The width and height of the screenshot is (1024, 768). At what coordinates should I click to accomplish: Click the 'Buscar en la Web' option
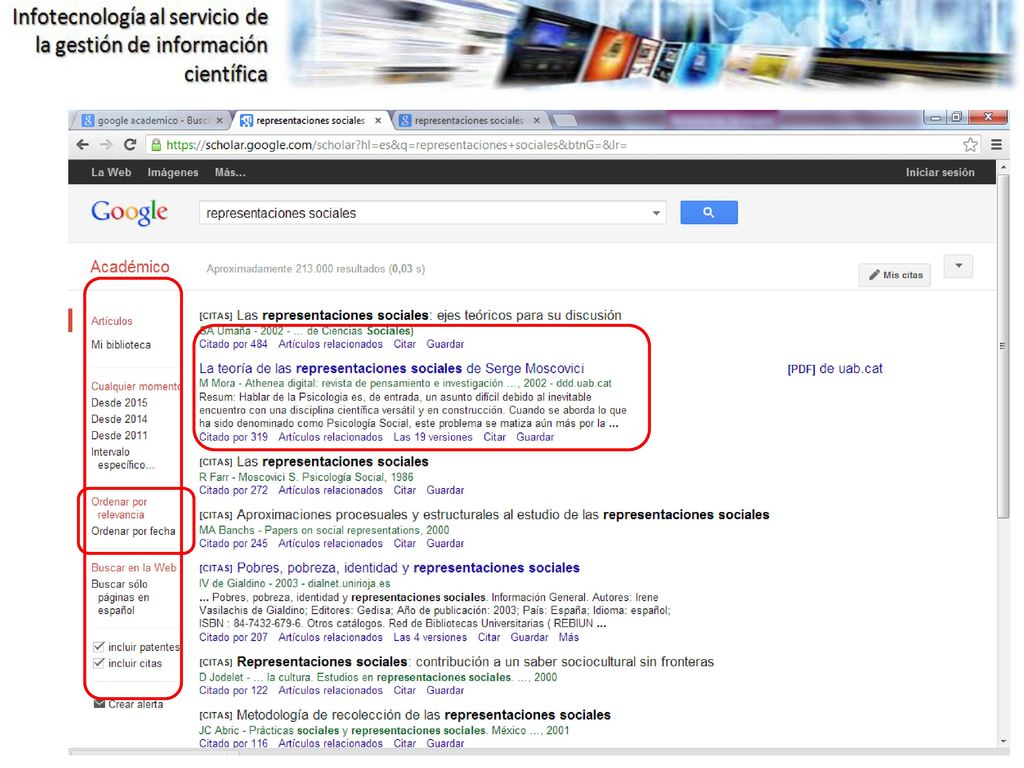pos(134,568)
